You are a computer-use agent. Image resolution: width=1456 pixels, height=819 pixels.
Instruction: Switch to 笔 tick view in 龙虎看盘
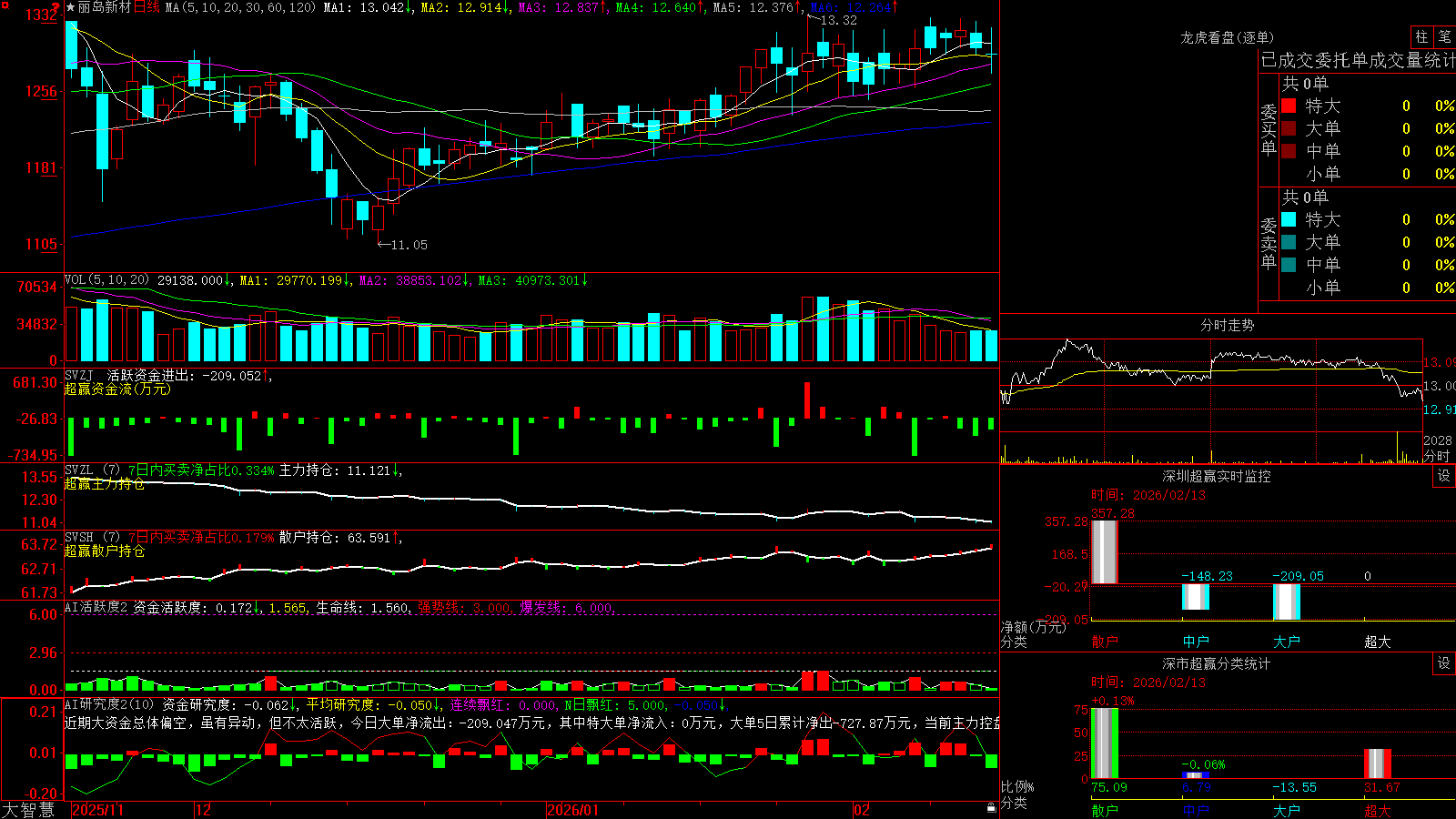tap(1445, 36)
